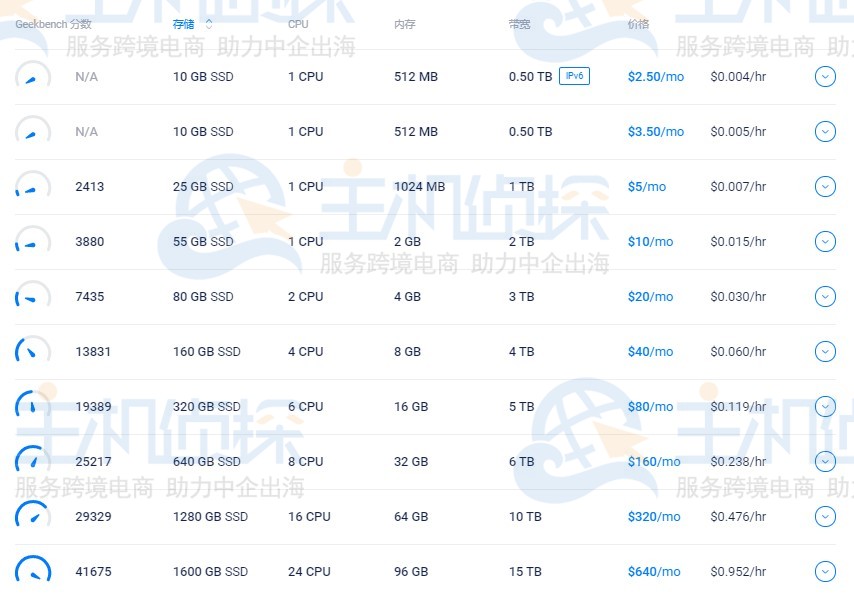854x595 pixels.
Task: Click the gauge icon for Geekbench 29329
Action: [x=32, y=516]
